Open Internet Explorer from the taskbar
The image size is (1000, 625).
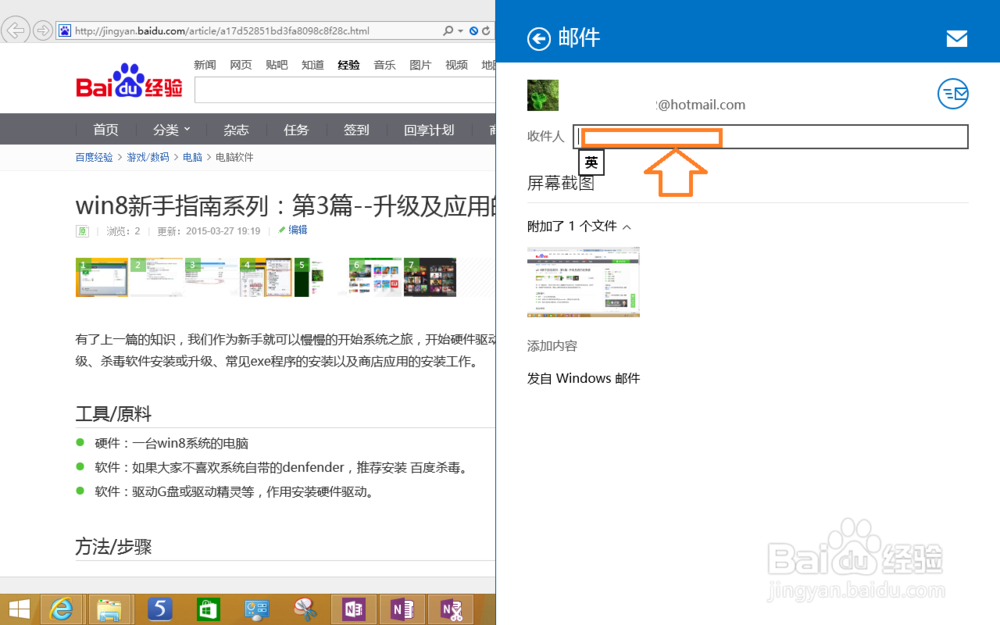(61, 610)
